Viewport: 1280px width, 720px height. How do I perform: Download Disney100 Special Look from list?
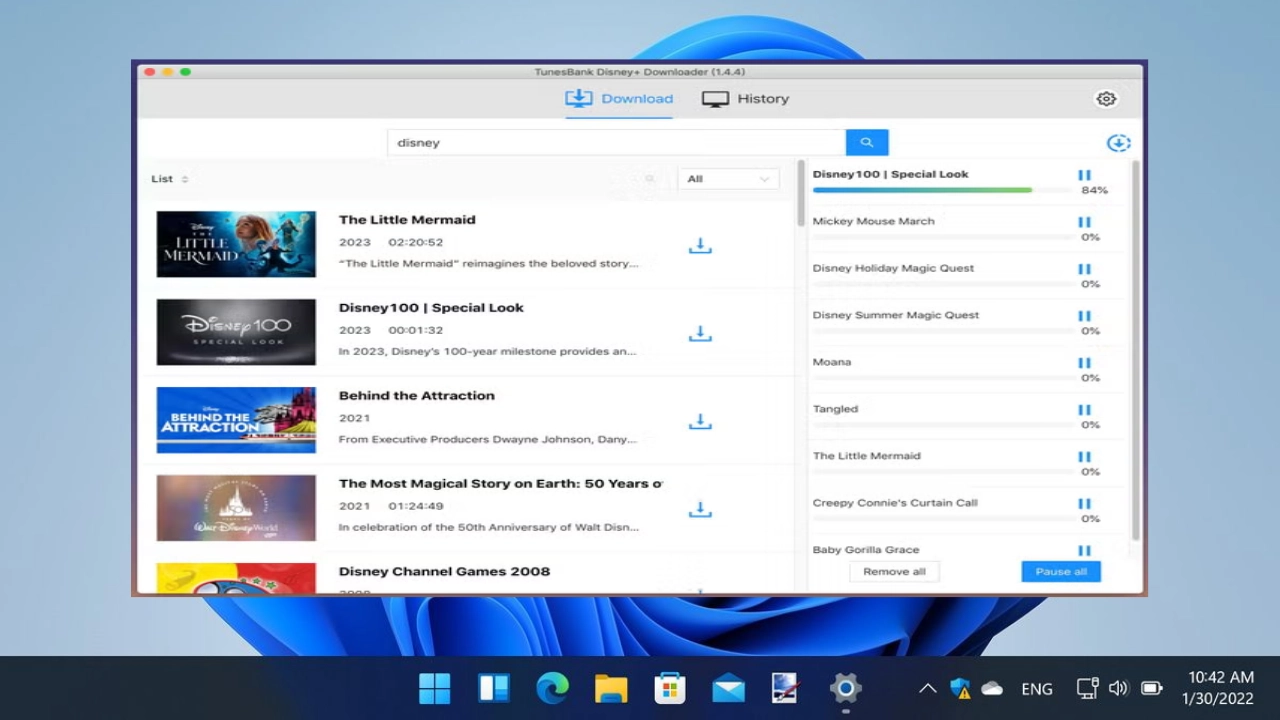click(700, 333)
